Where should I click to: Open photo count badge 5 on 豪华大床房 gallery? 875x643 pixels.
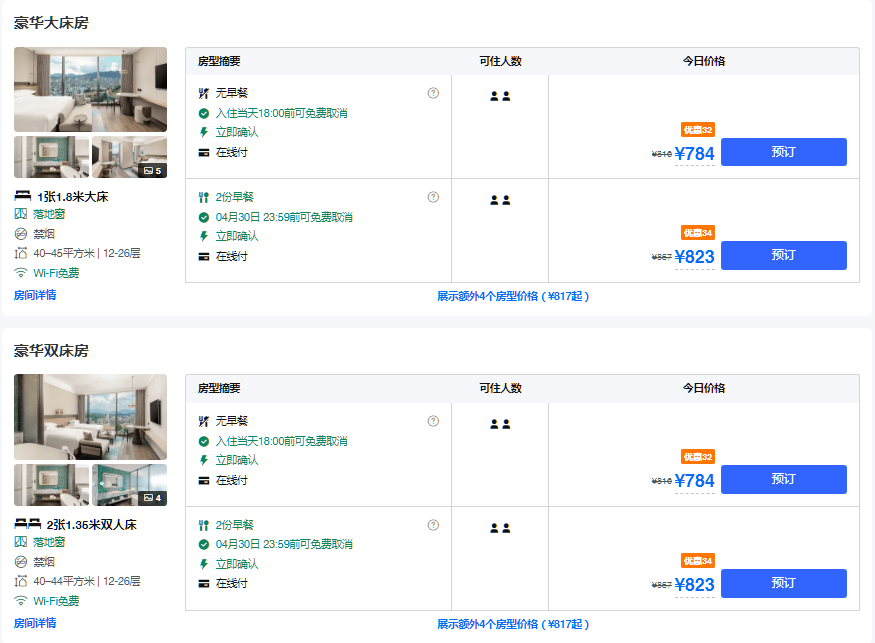(152, 171)
